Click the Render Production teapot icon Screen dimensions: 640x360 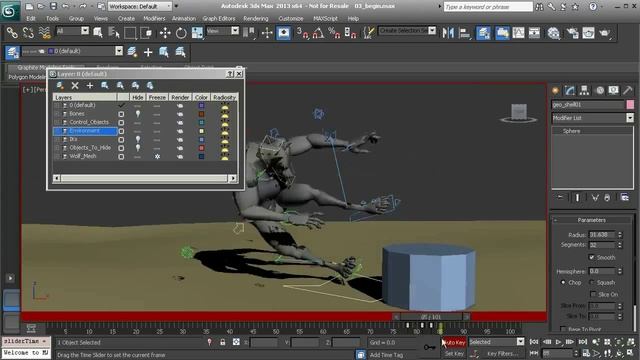604,33
